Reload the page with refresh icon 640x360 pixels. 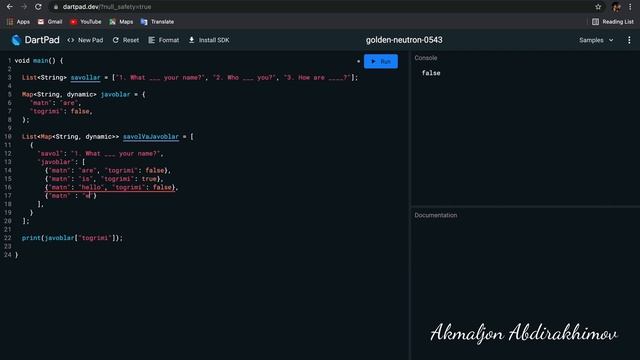click(38, 7)
